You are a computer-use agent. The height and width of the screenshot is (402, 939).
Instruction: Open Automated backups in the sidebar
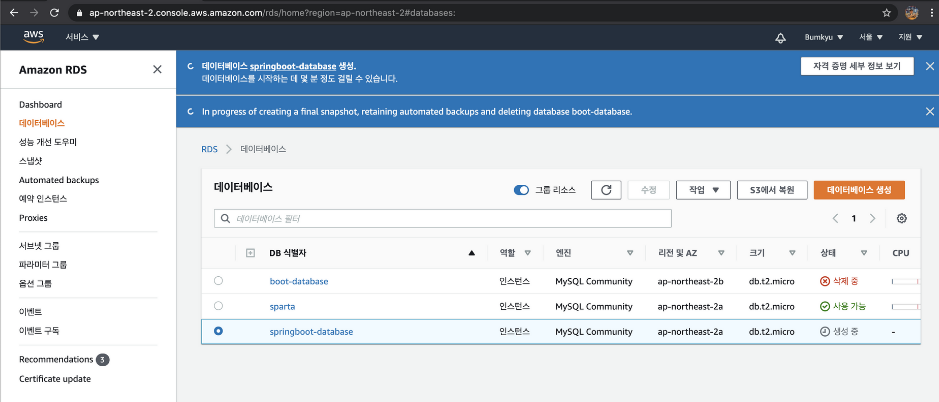59,180
